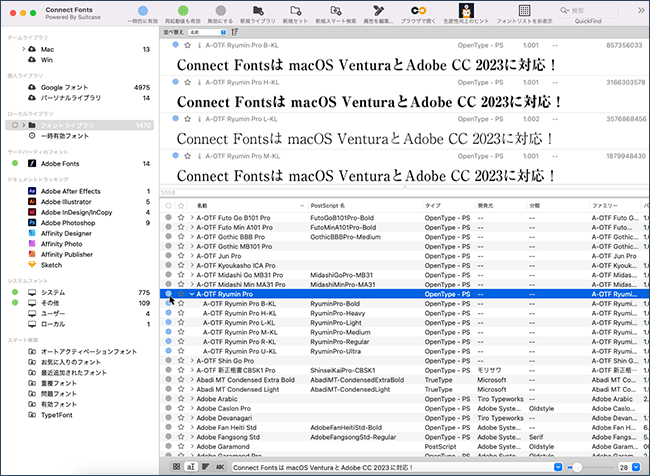Sort by ファミリー column header
650x476 pixels.
(615, 206)
